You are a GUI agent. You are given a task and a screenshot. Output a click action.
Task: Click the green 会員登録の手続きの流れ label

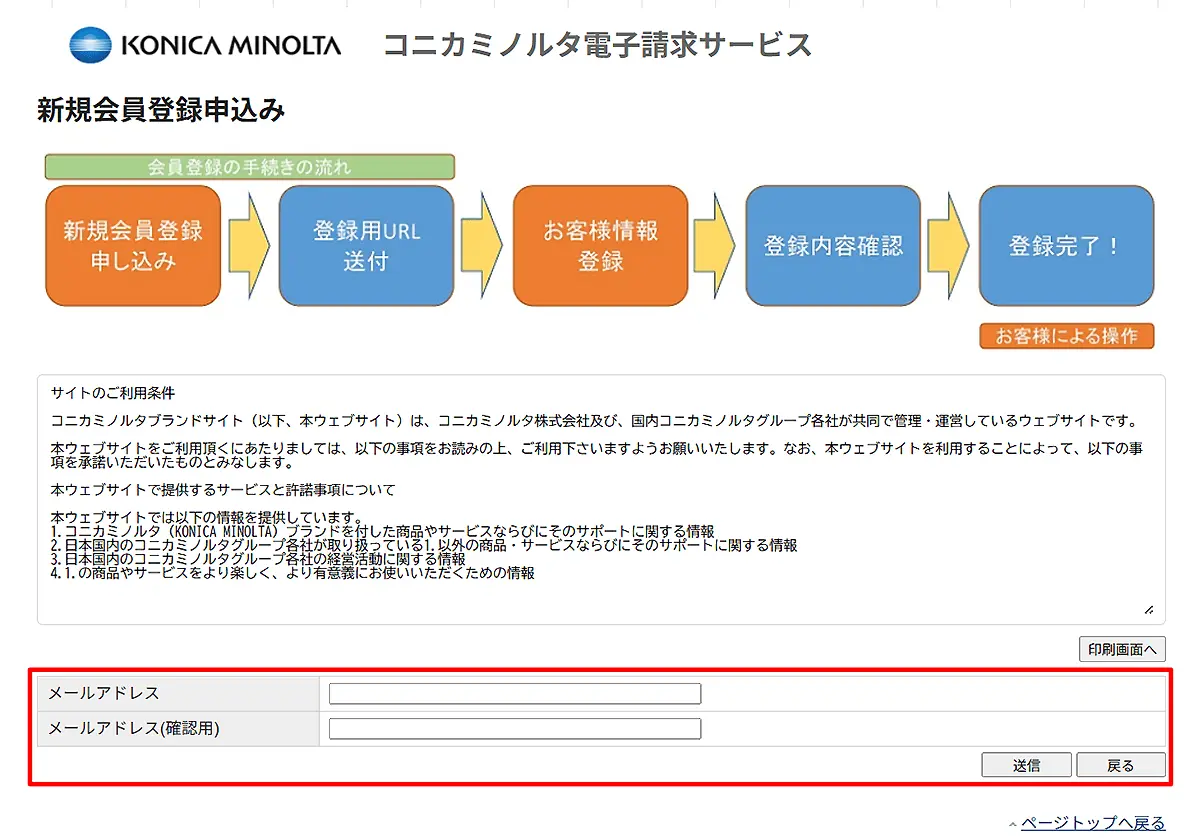coord(250,167)
